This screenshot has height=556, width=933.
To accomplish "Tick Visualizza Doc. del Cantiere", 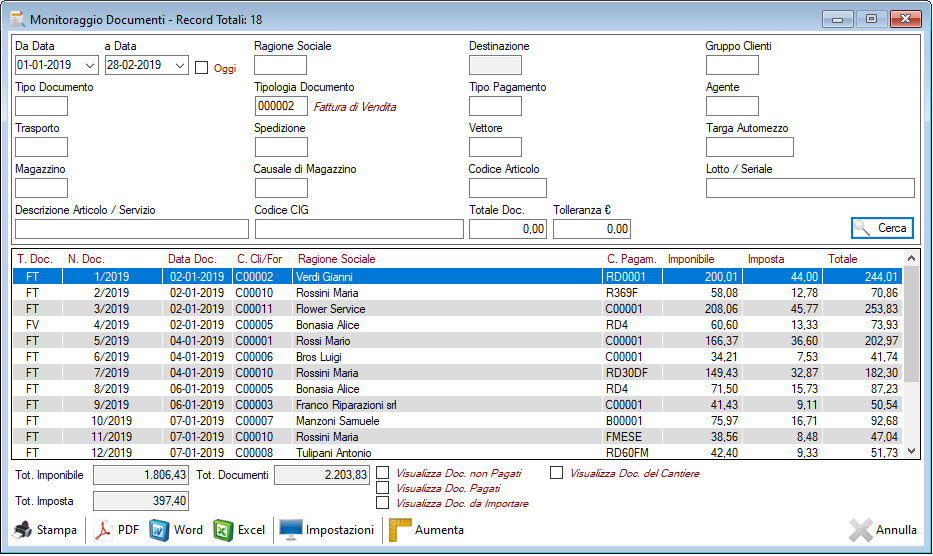I will point(556,473).
